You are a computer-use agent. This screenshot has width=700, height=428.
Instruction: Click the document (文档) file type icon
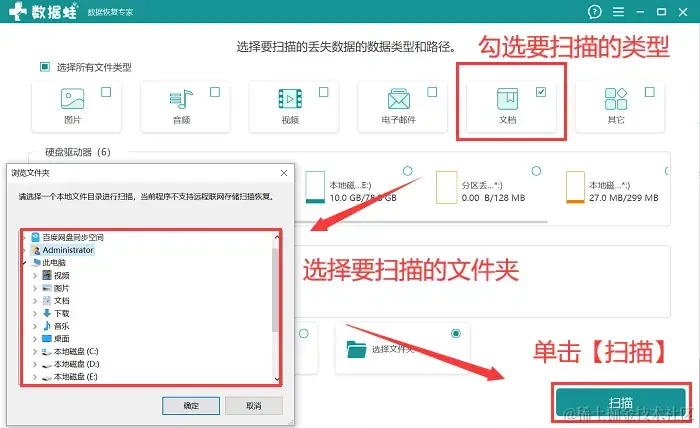click(x=508, y=99)
